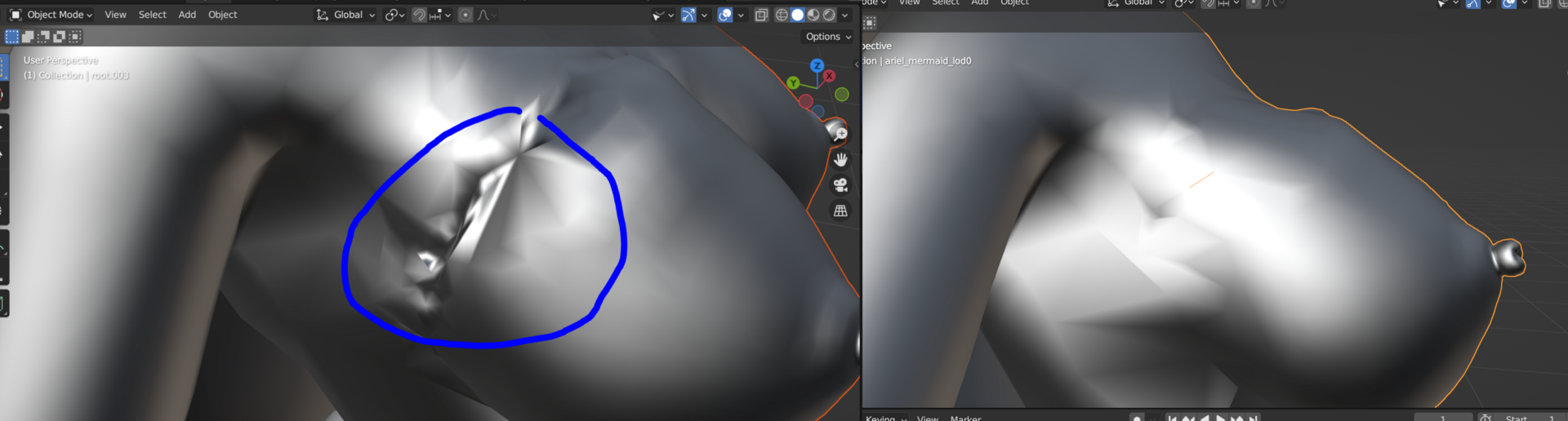This screenshot has width=1568, height=421.
Task: Click red X axis on navigation gizmo
Action: pyautogui.click(x=829, y=76)
